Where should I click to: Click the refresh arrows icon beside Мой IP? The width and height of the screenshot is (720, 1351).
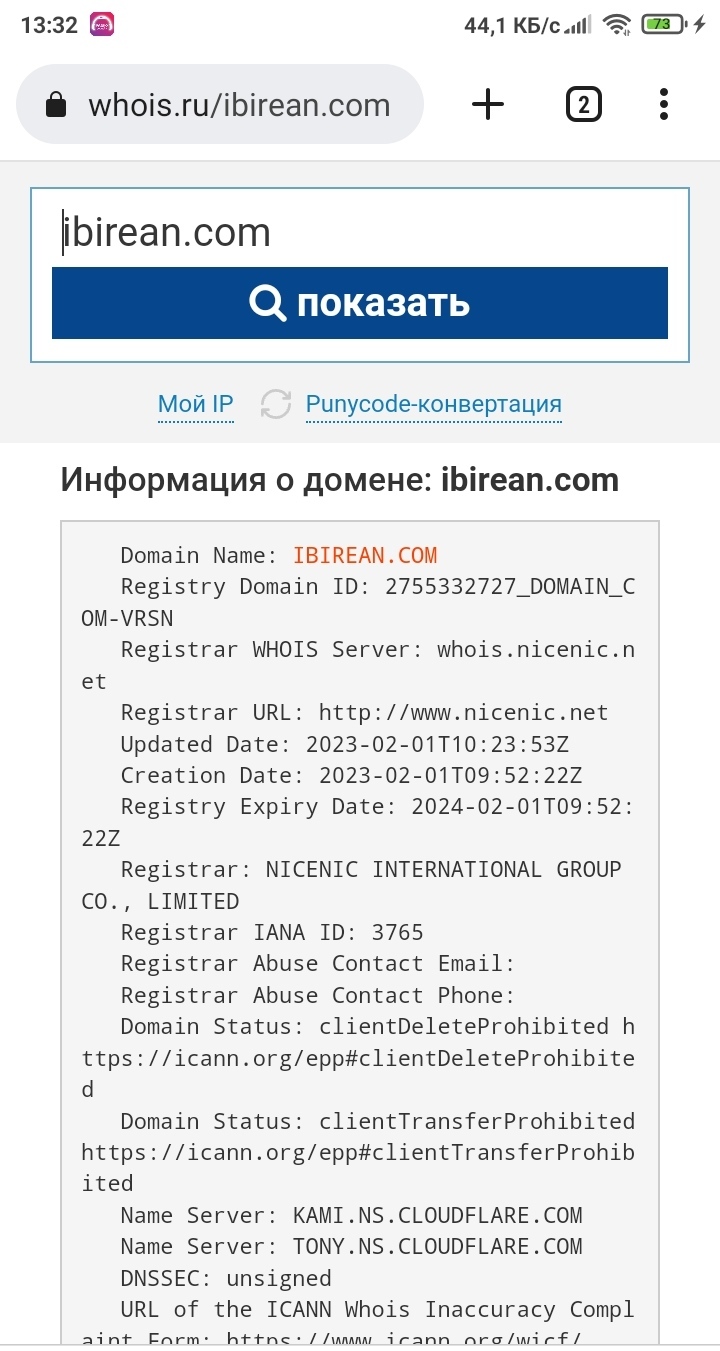coord(276,404)
